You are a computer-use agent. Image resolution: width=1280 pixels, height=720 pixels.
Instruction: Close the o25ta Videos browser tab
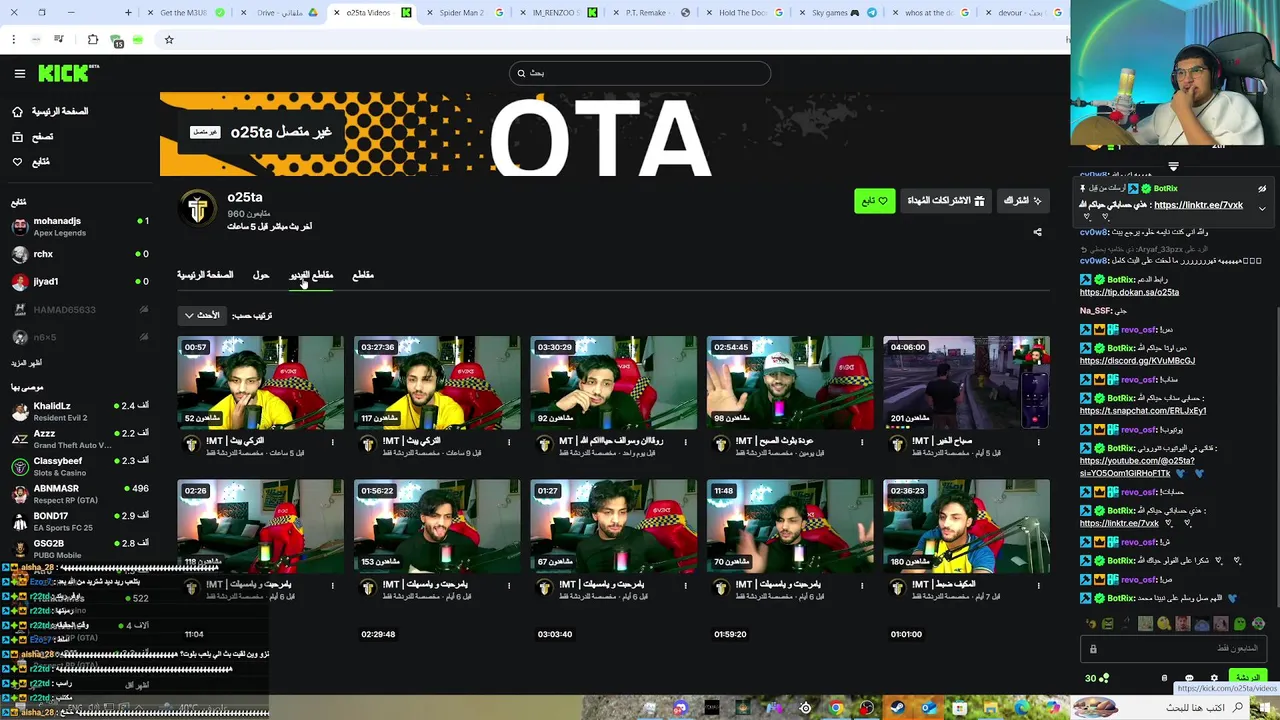point(336,13)
